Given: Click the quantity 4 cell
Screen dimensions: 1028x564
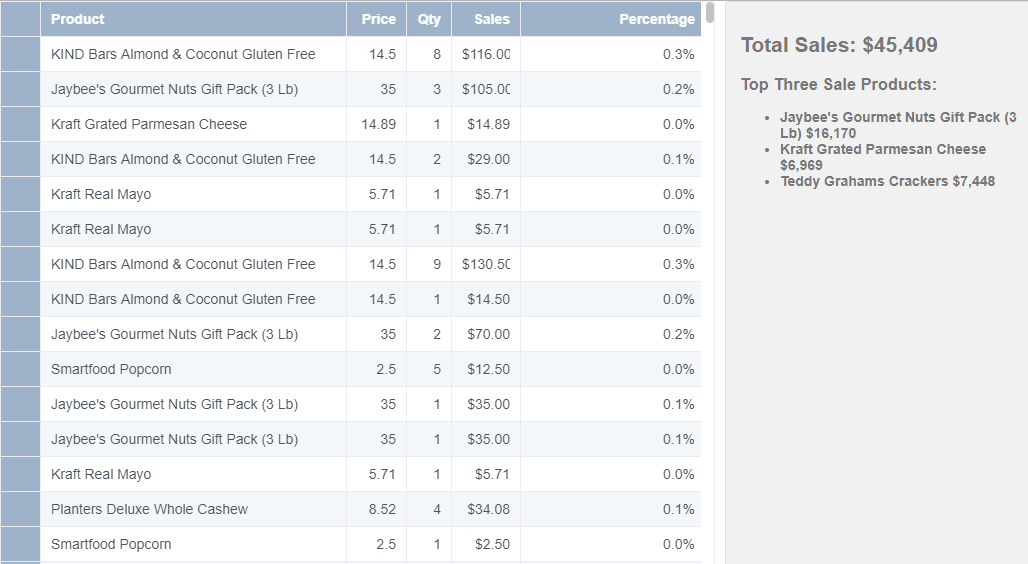Looking at the screenshot, I should [x=429, y=509].
